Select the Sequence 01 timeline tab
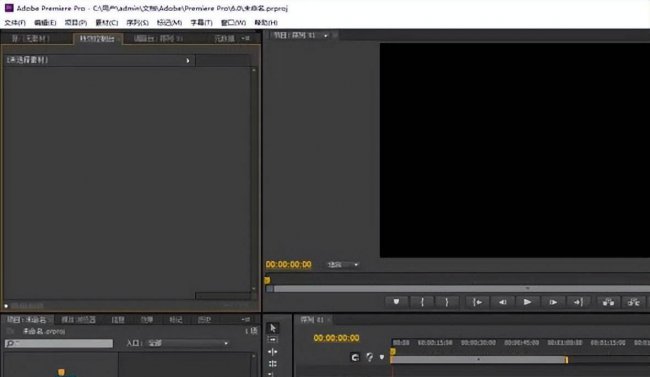Image resolution: width=650 pixels, height=377 pixels. tap(312, 320)
